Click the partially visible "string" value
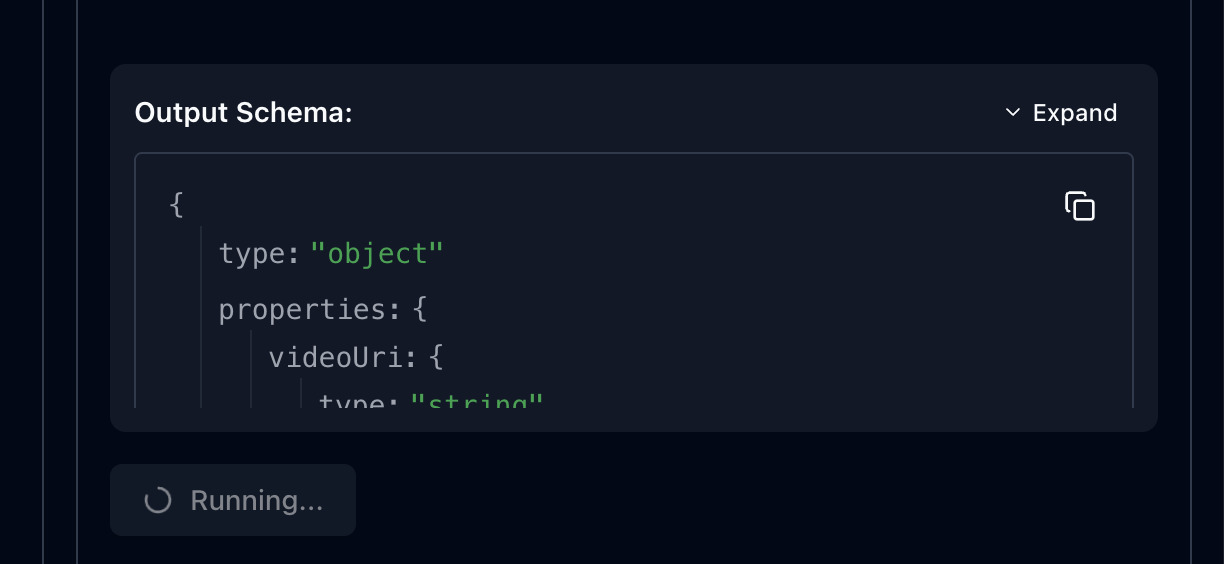This screenshot has height=564, width=1224. coord(476,400)
